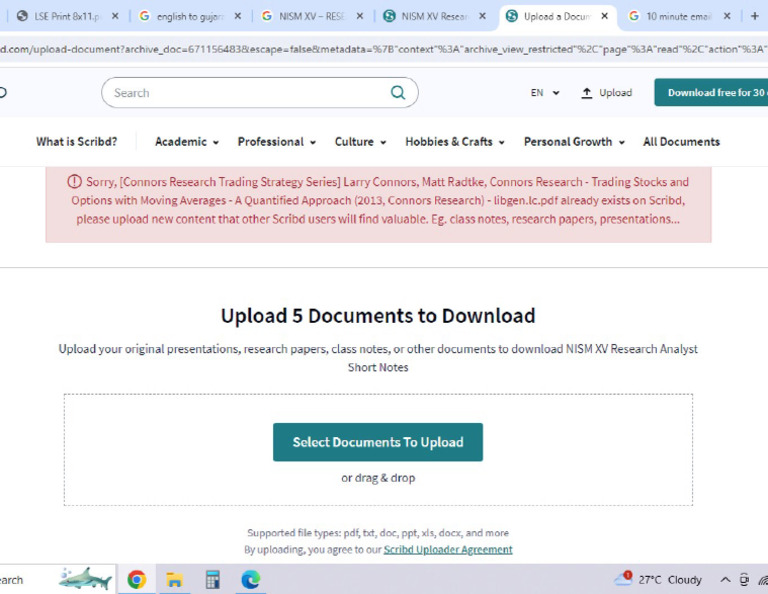The image size is (768, 594).
Task: Expand the Personal Growth menu
Action: click(574, 142)
